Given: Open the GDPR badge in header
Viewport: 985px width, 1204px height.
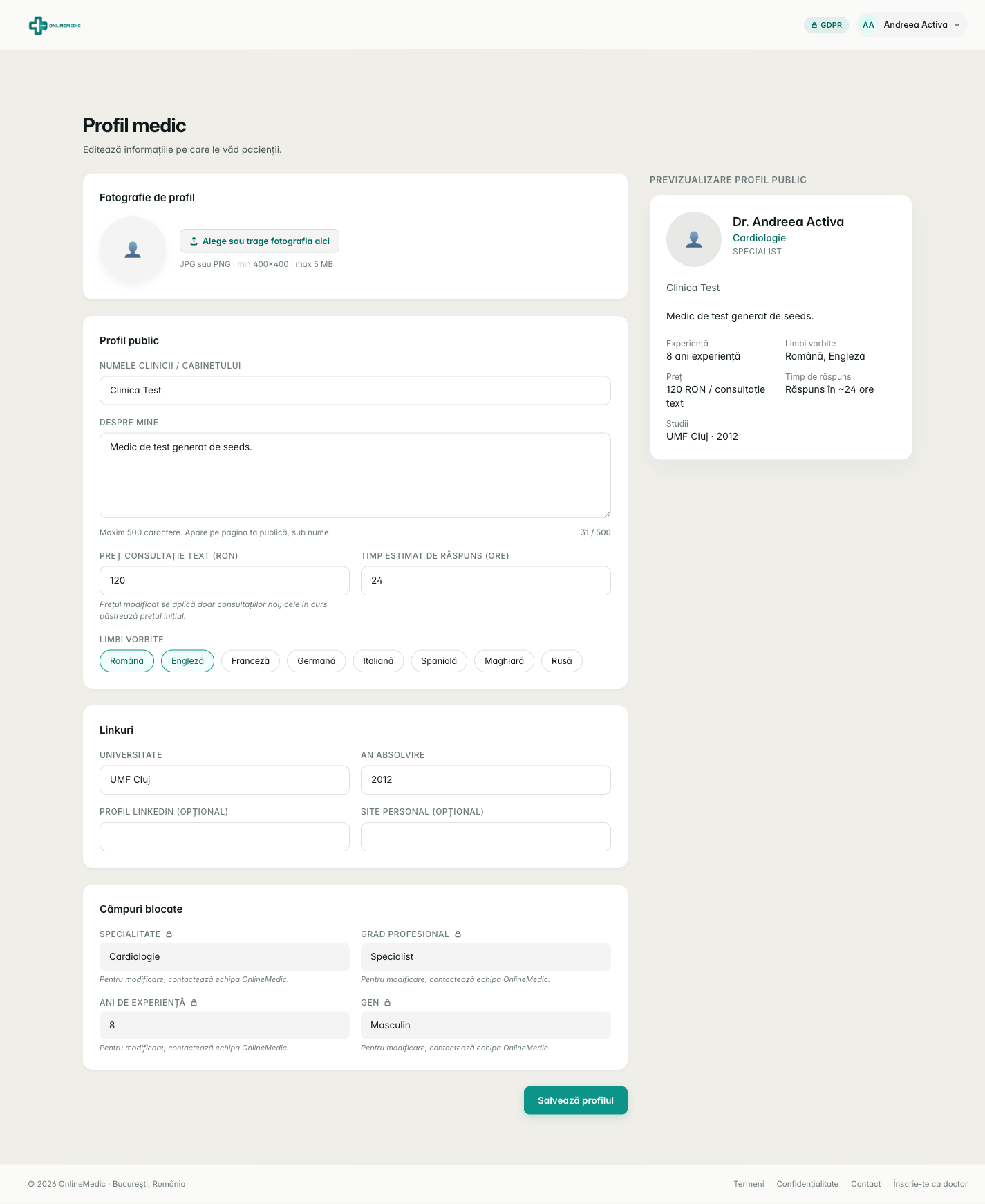Looking at the screenshot, I should tap(826, 25).
